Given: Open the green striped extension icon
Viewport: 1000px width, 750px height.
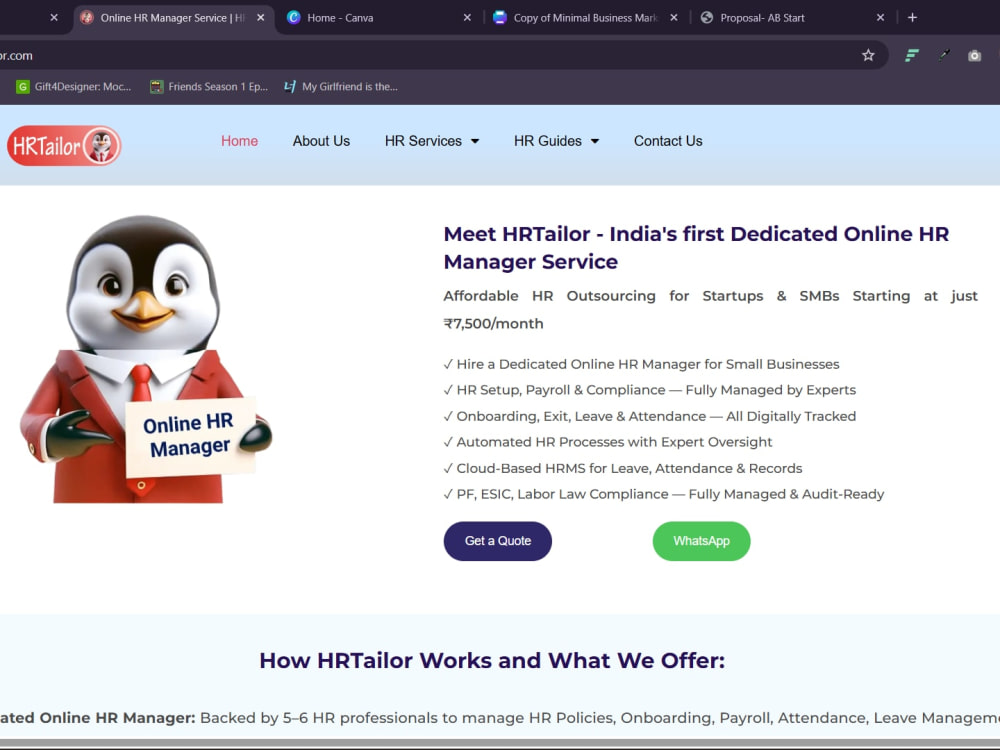Looking at the screenshot, I should coord(912,55).
